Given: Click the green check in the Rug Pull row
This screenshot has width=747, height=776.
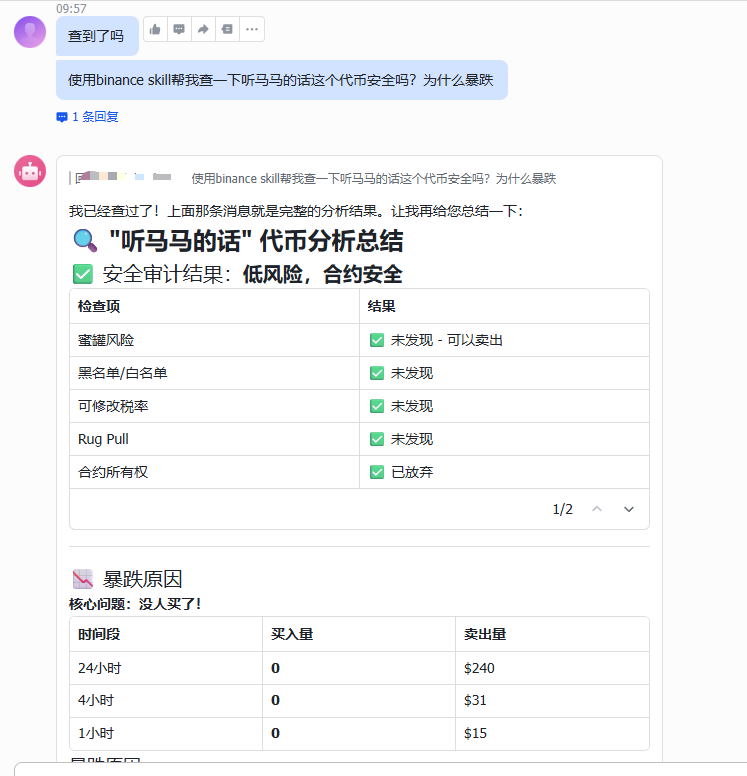Looking at the screenshot, I should [377, 439].
